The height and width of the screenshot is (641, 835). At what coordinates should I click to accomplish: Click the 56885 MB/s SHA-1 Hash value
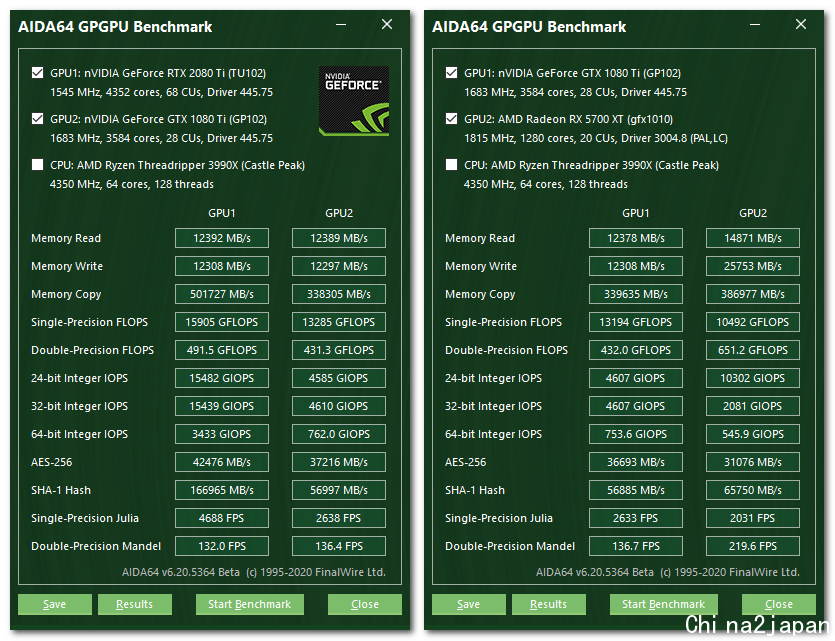coord(635,490)
